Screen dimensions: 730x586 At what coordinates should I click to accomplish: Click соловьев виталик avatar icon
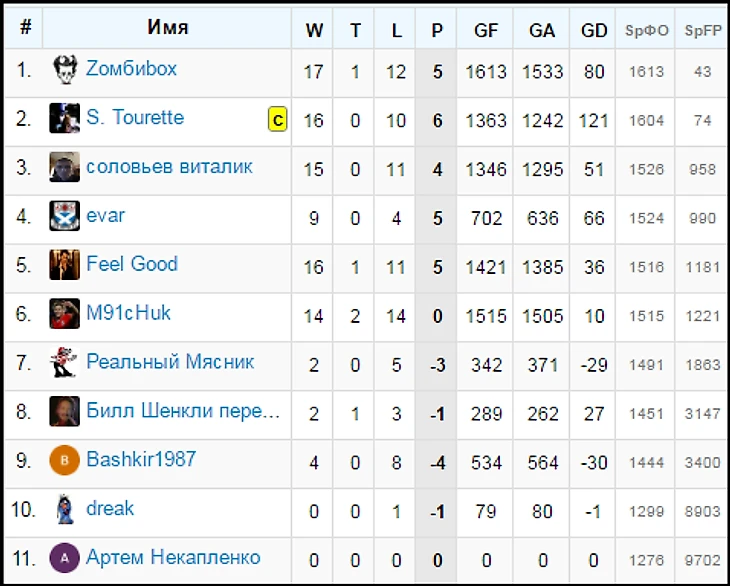tap(64, 168)
